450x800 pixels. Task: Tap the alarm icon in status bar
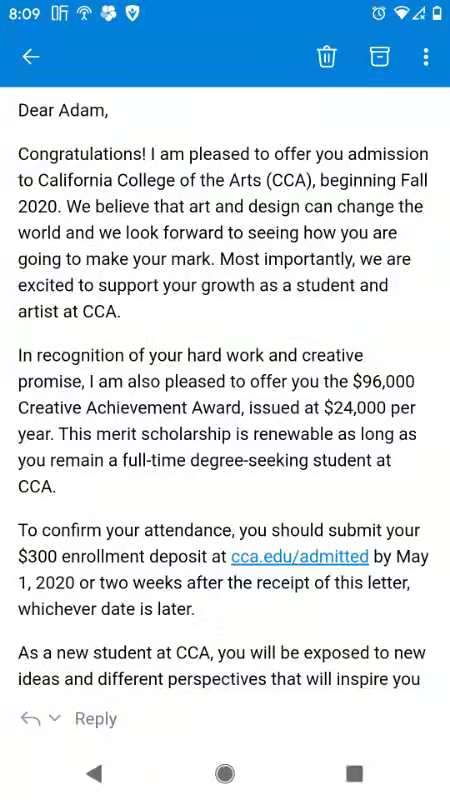379,14
